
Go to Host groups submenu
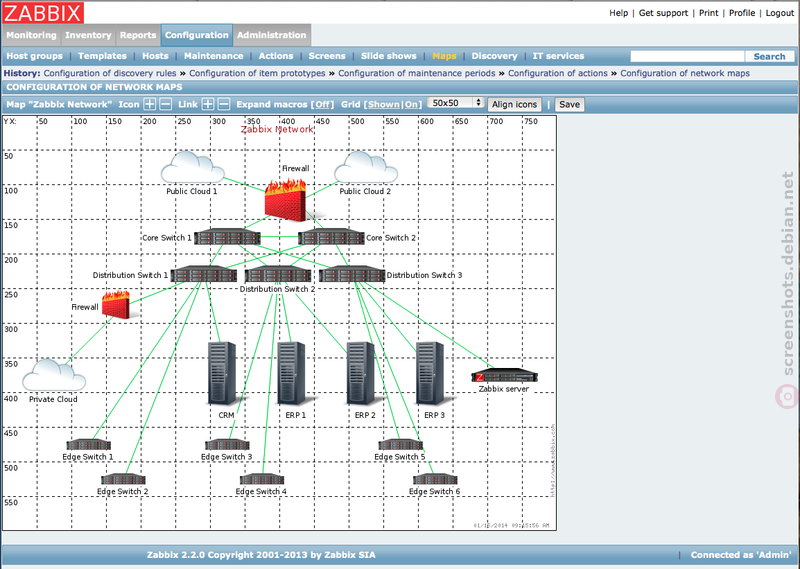pyautogui.click(x=34, y=56)
